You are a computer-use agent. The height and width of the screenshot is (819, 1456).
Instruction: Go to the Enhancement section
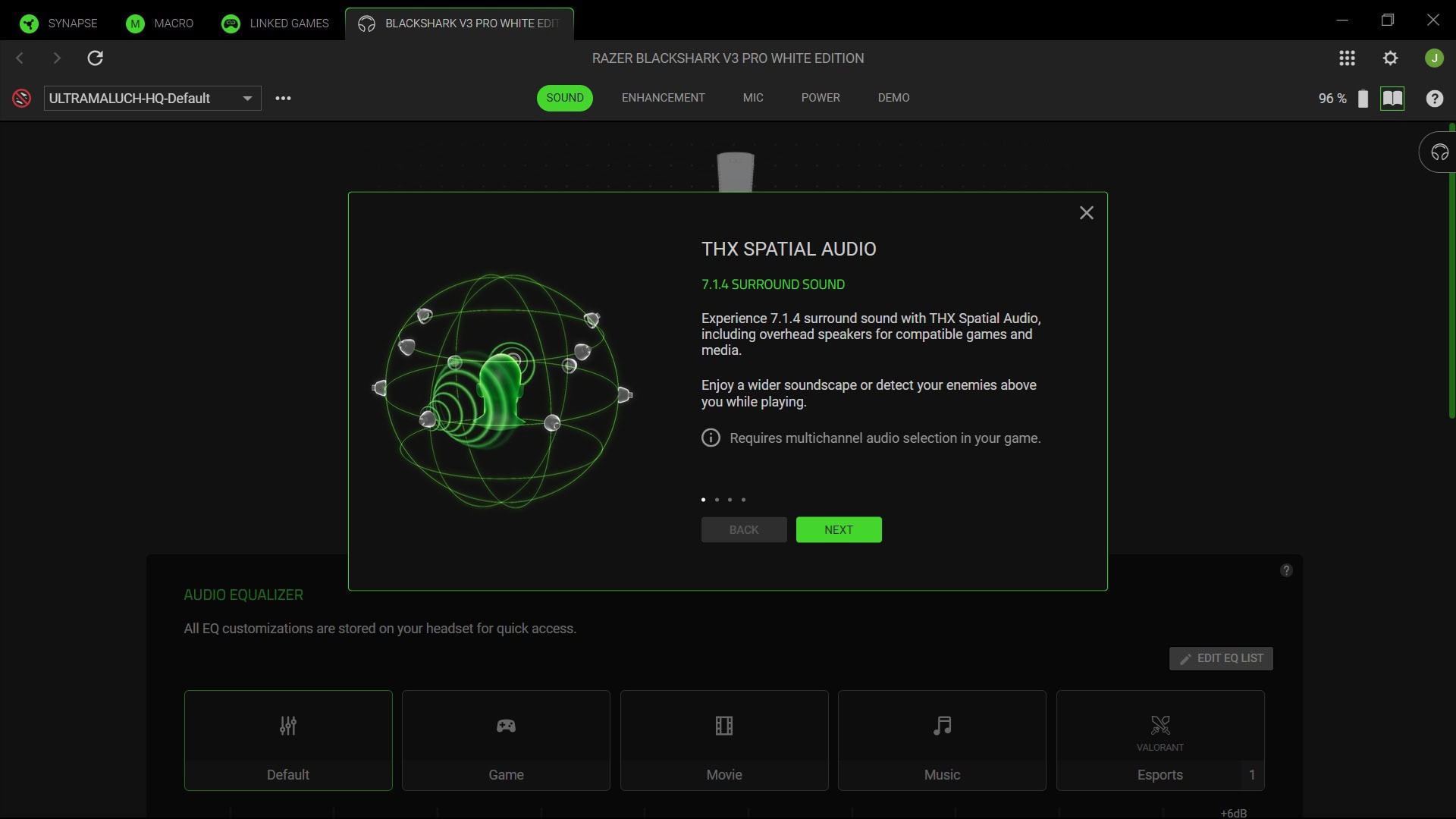[663, 98]
